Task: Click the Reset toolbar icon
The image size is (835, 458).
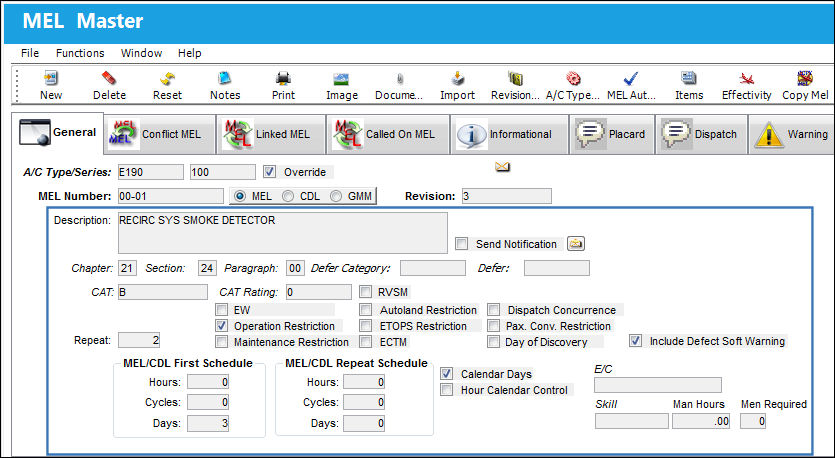Action: (167, 79)
